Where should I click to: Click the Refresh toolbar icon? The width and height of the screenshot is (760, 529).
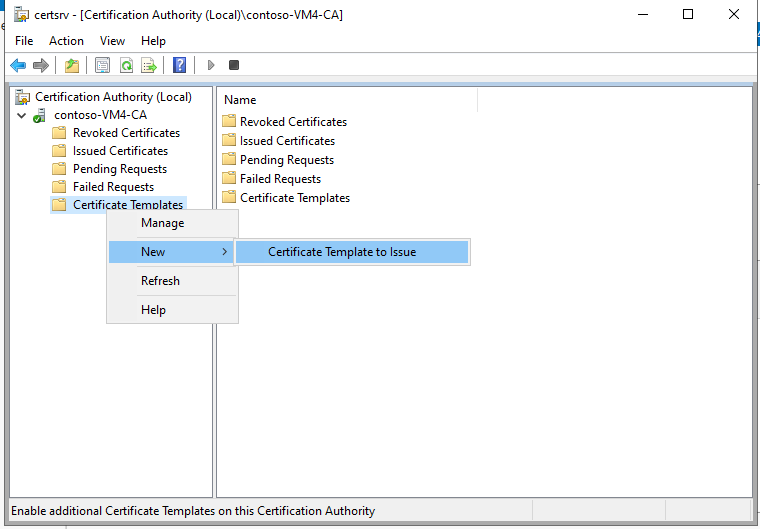point(126,65)
